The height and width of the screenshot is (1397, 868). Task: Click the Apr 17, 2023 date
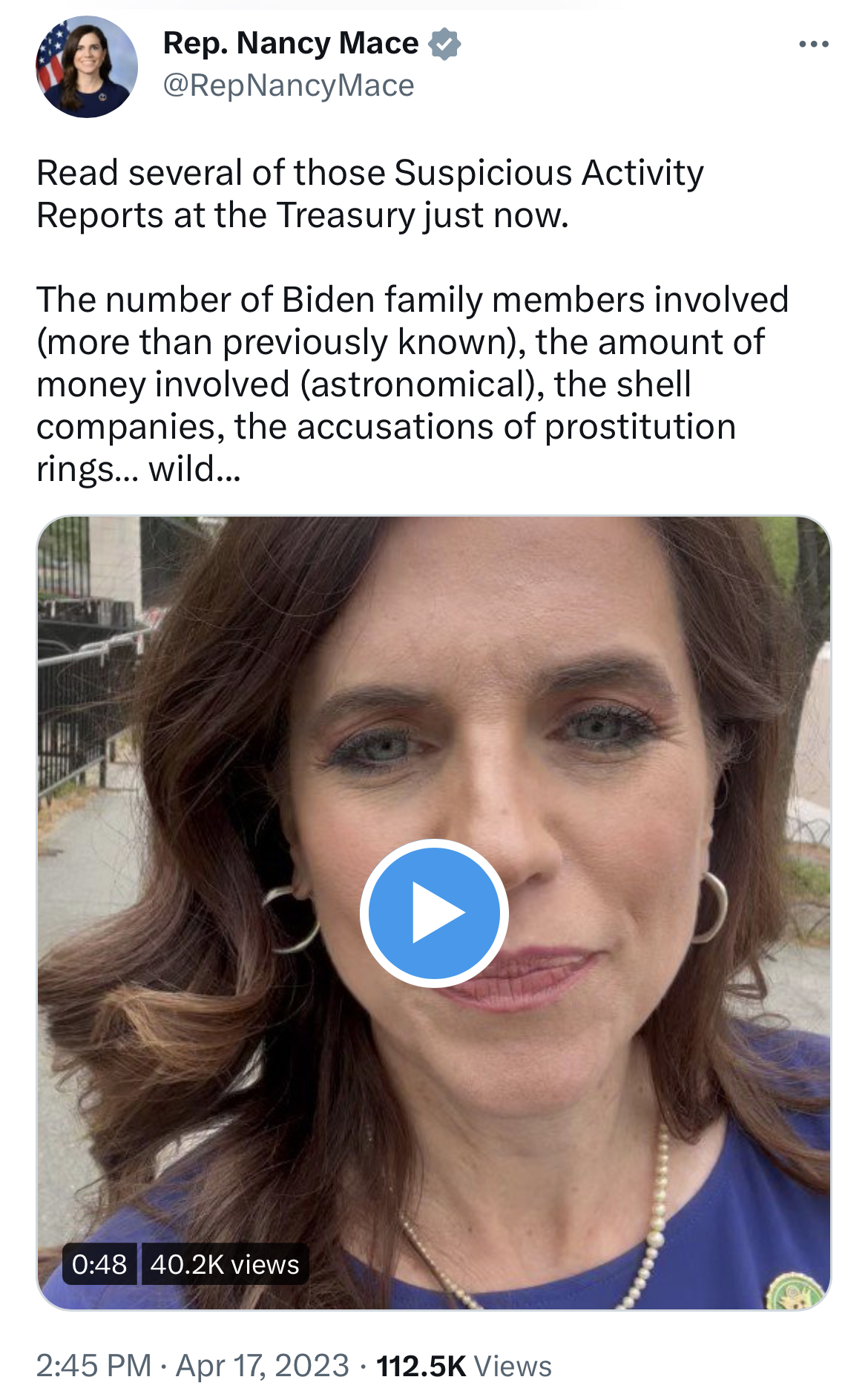point(263,1366)
